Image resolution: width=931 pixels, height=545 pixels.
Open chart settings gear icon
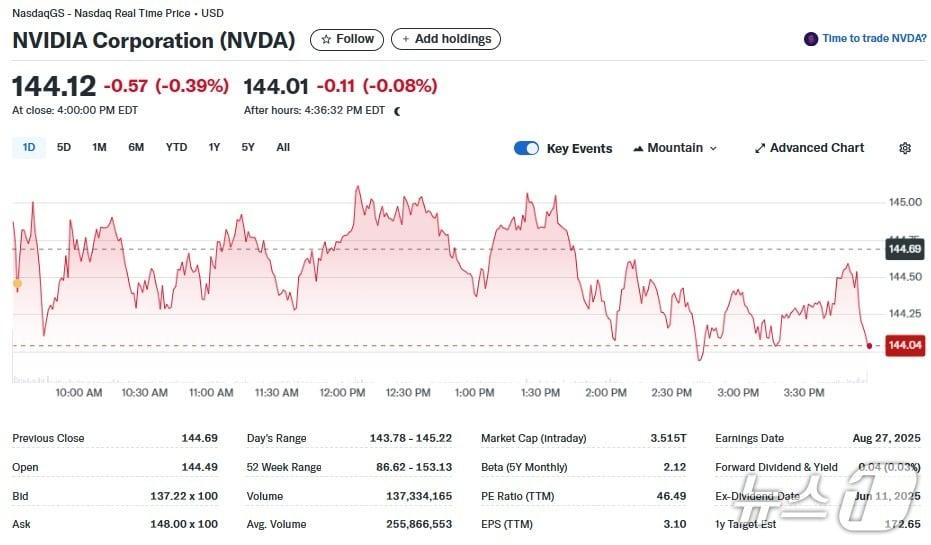(905, 148)
